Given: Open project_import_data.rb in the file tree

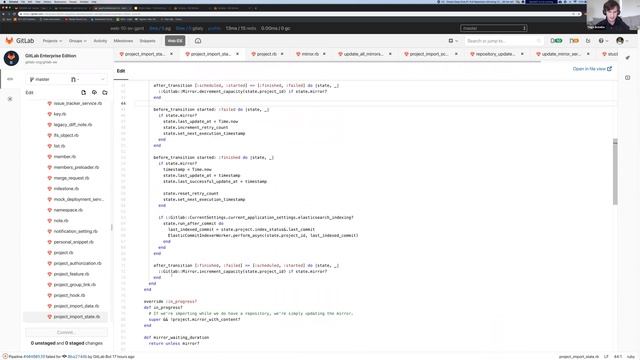Looking at the screenshot, I should pos(76,306).
